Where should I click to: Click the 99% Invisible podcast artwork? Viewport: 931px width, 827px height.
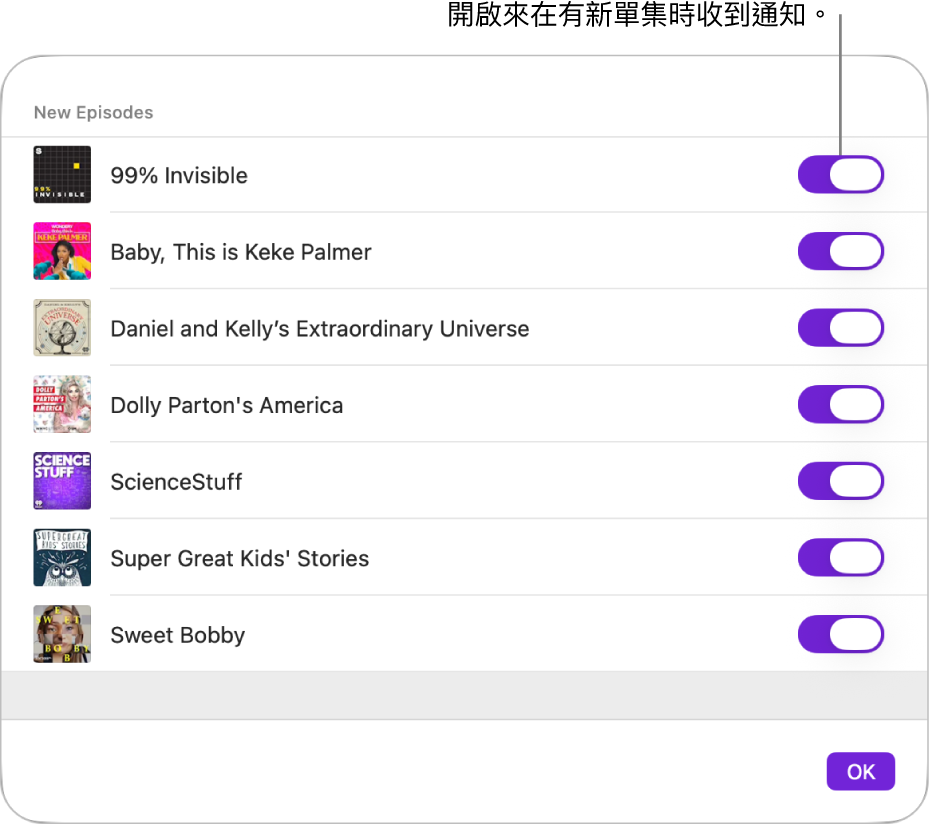click(x=62, y=175)
